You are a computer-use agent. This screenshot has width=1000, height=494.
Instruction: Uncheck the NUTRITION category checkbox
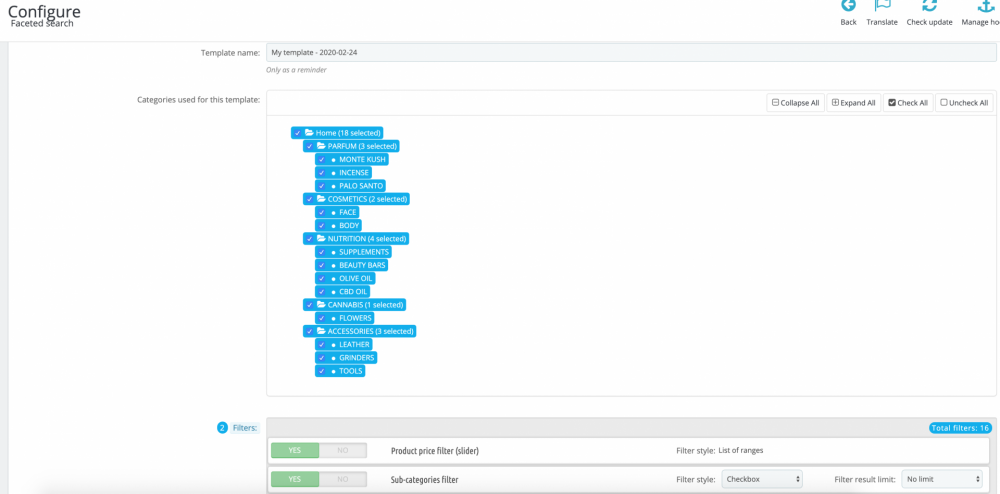pyautogui.click(x=309, y=239)
